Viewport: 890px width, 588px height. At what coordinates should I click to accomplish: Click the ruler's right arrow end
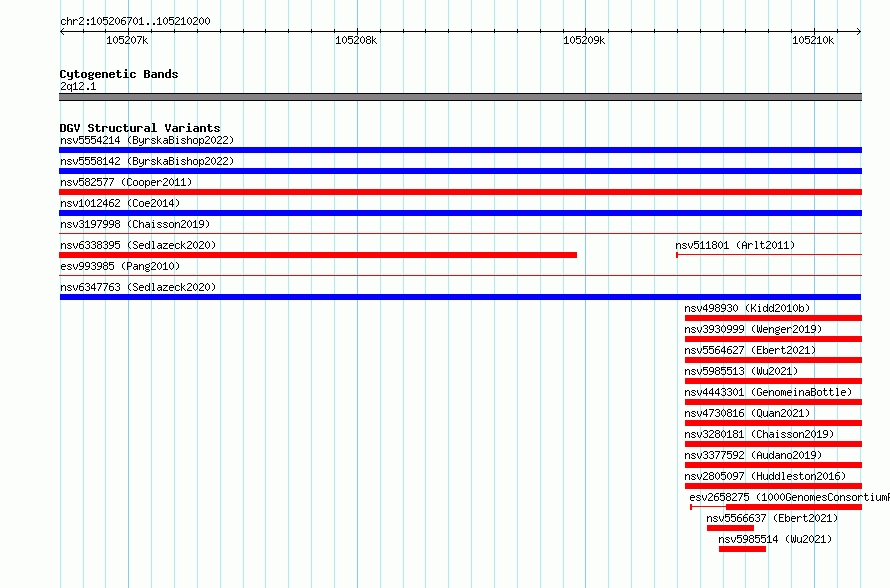(x=859, y=32)
